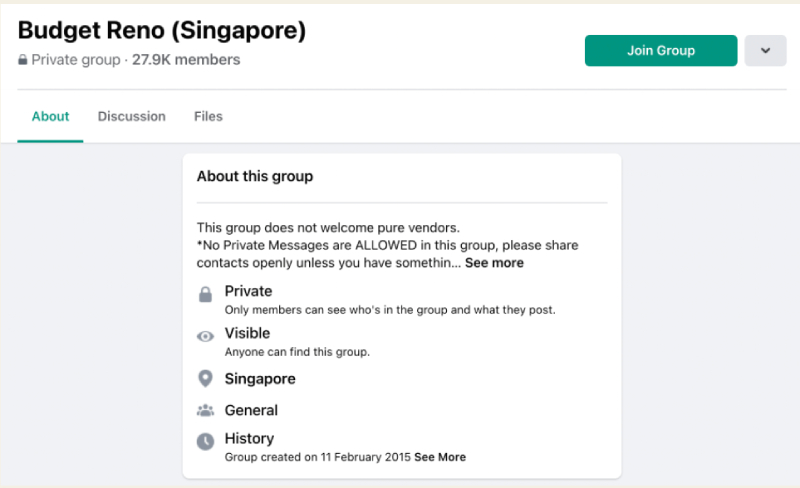
Task: Click the lock icon beside Private group
Action: pyautogui.click(x=22, y=60)
